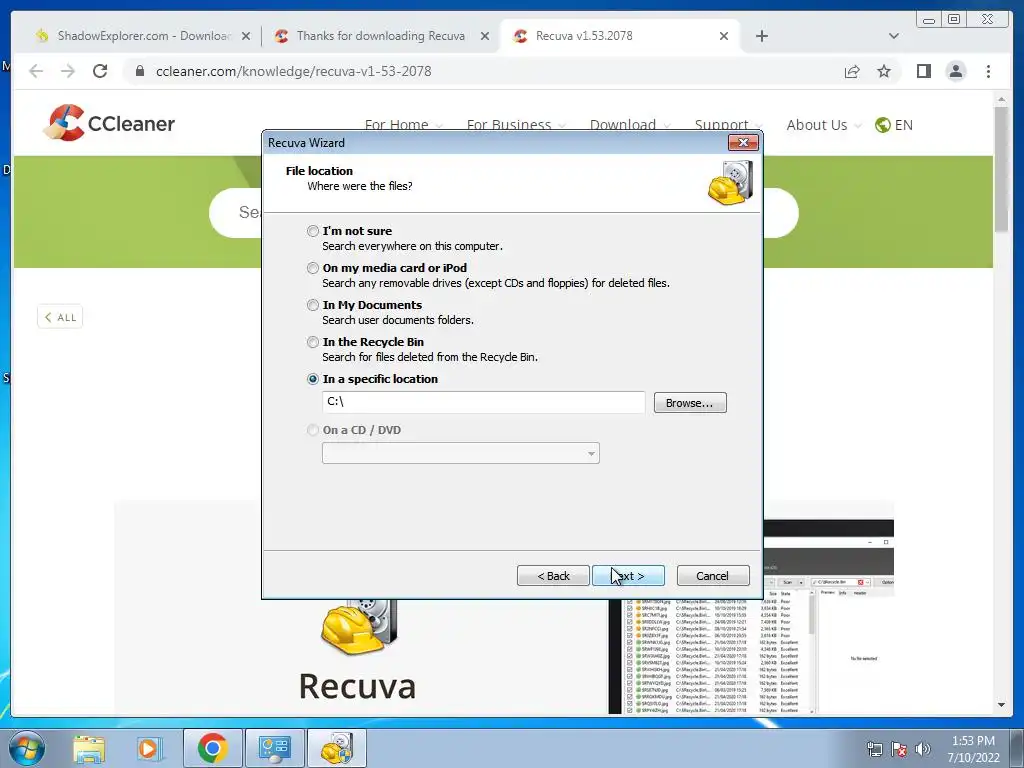Pick "In the Recycle Bin" option
The image size is (1024, 768).
coord(313,342)
